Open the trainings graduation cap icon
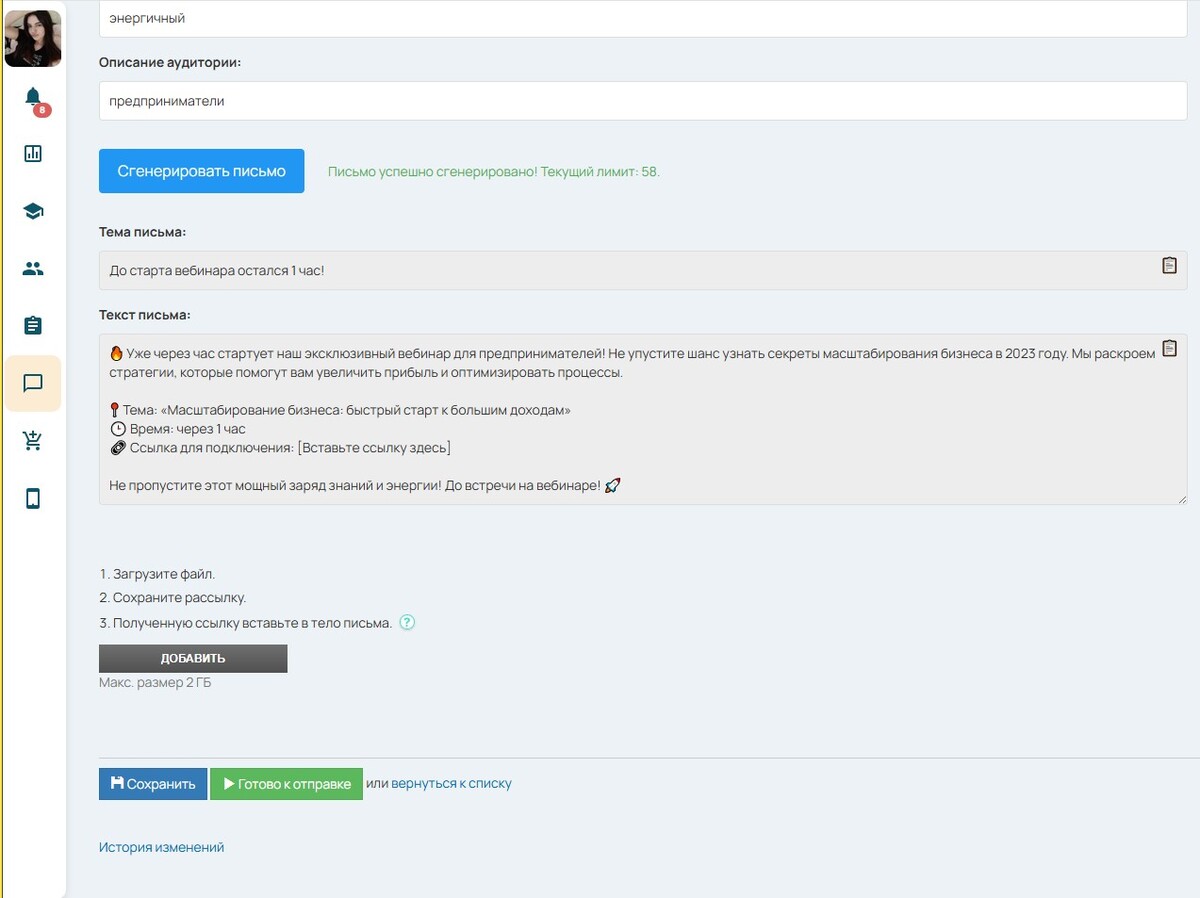This screenshot has height=898, width=1200. pyautogui.click(x=33, y=211)
